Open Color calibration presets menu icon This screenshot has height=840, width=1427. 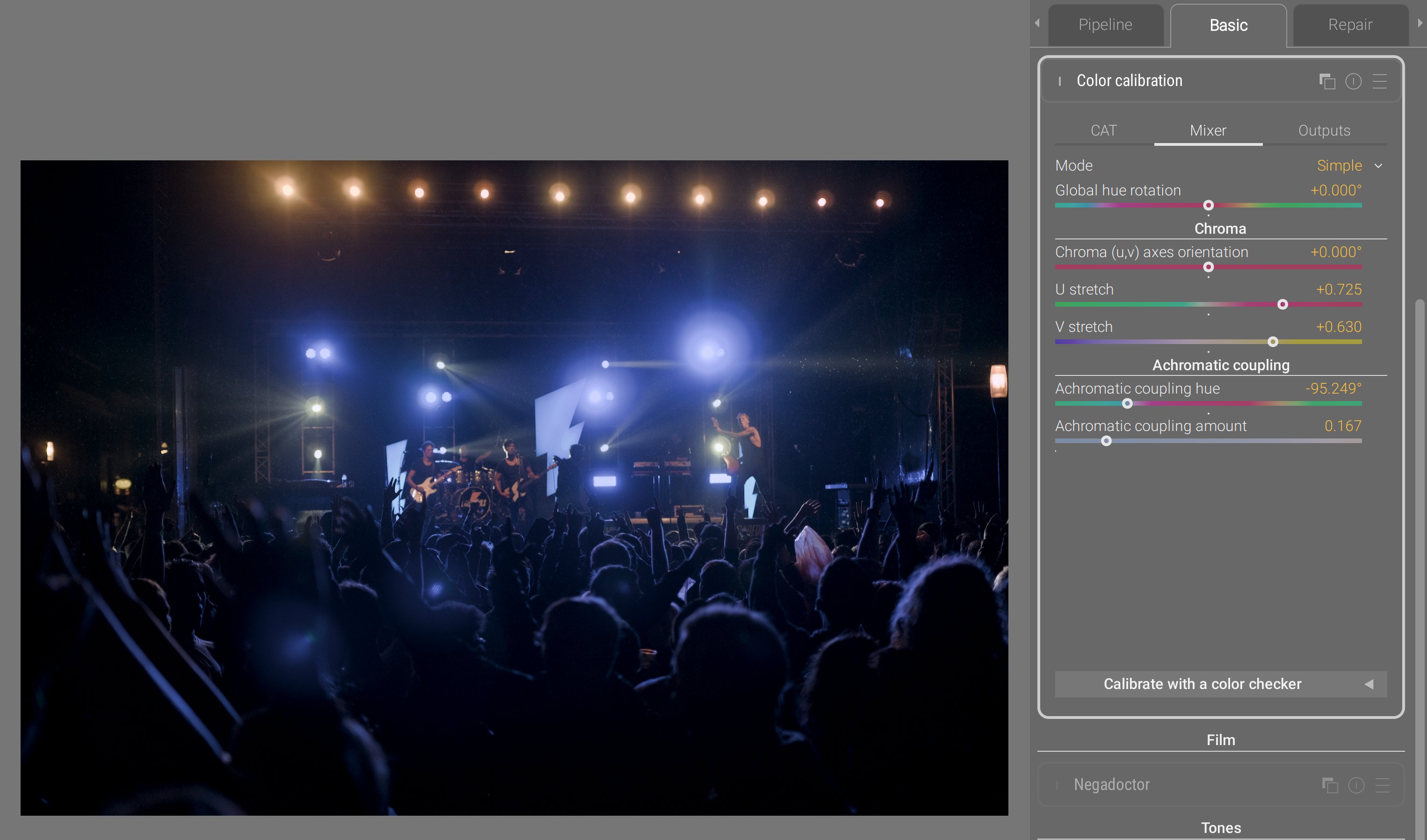pos(1379,81)
